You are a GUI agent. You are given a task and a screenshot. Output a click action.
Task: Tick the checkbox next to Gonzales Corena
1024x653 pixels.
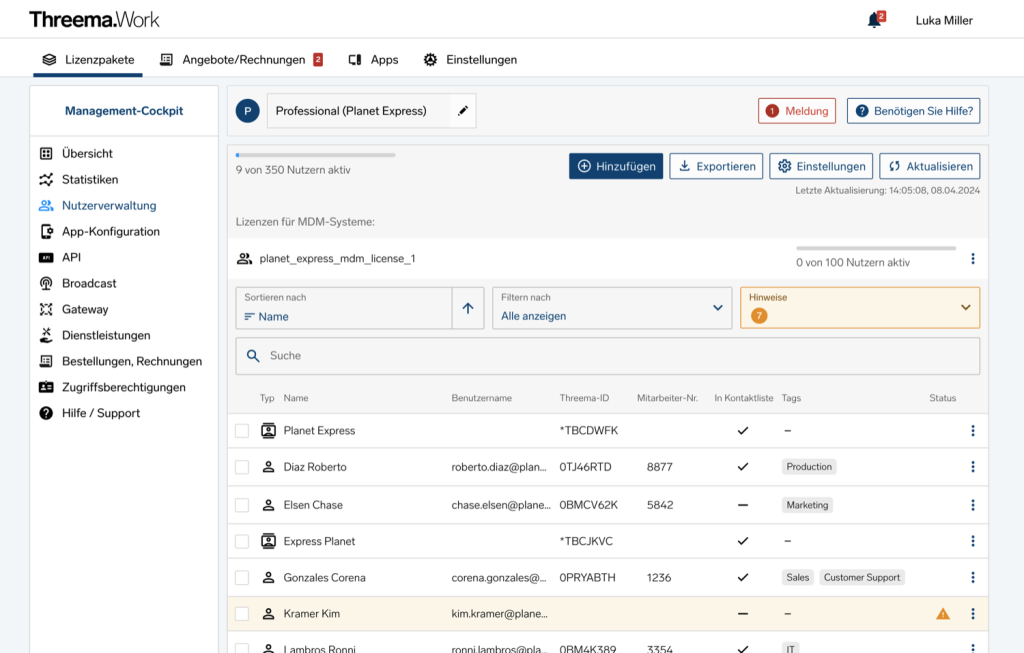[241, 577]
